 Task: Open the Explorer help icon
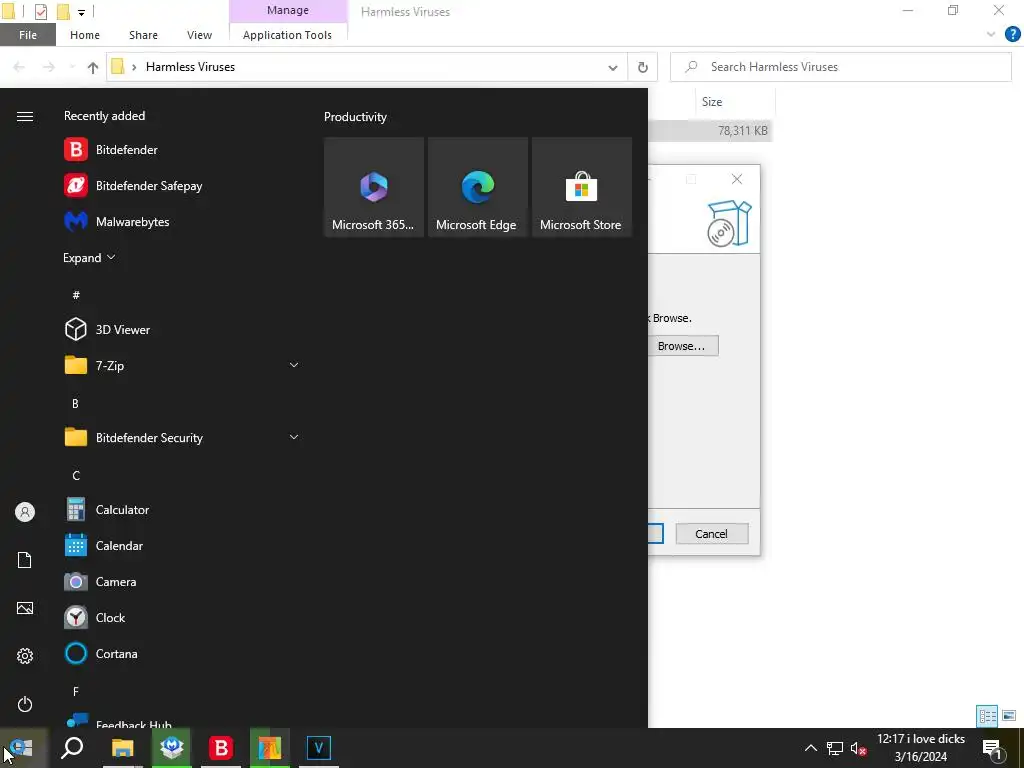pos(1012,35)
